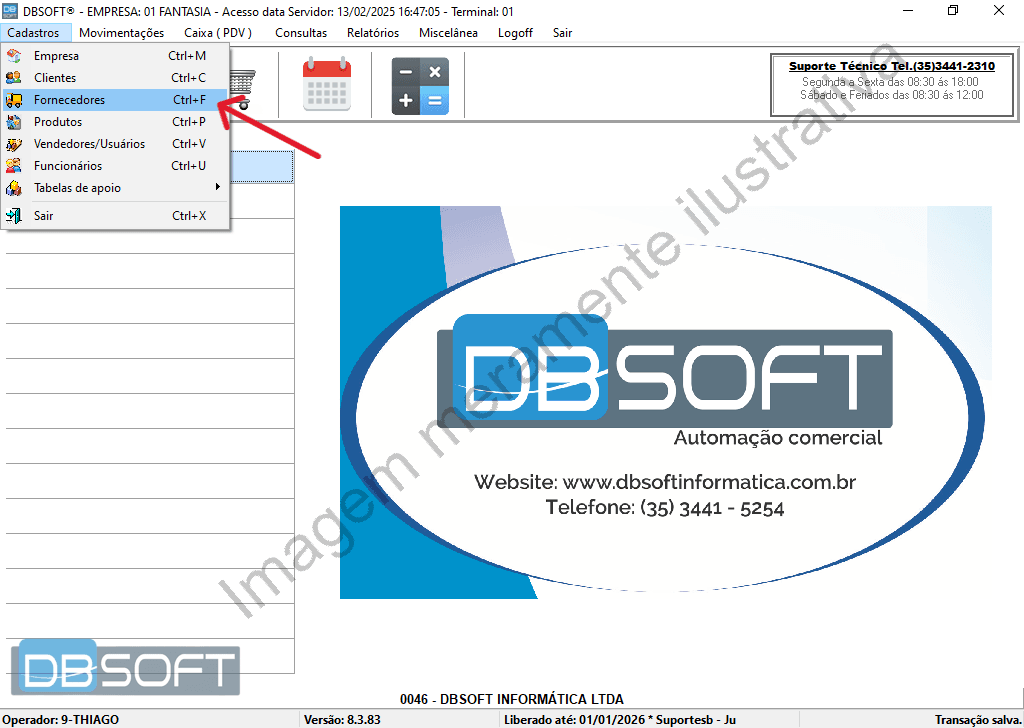Click the Clientes people icon
This screenshot has width=1024, height=728.
[x=14, y=78]
